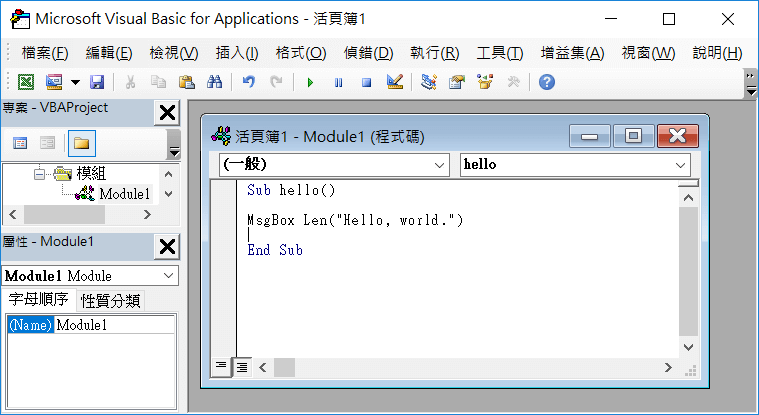Click code window horizontal scroll right arrow
This screenshot has width=759, height=415.
668,368
